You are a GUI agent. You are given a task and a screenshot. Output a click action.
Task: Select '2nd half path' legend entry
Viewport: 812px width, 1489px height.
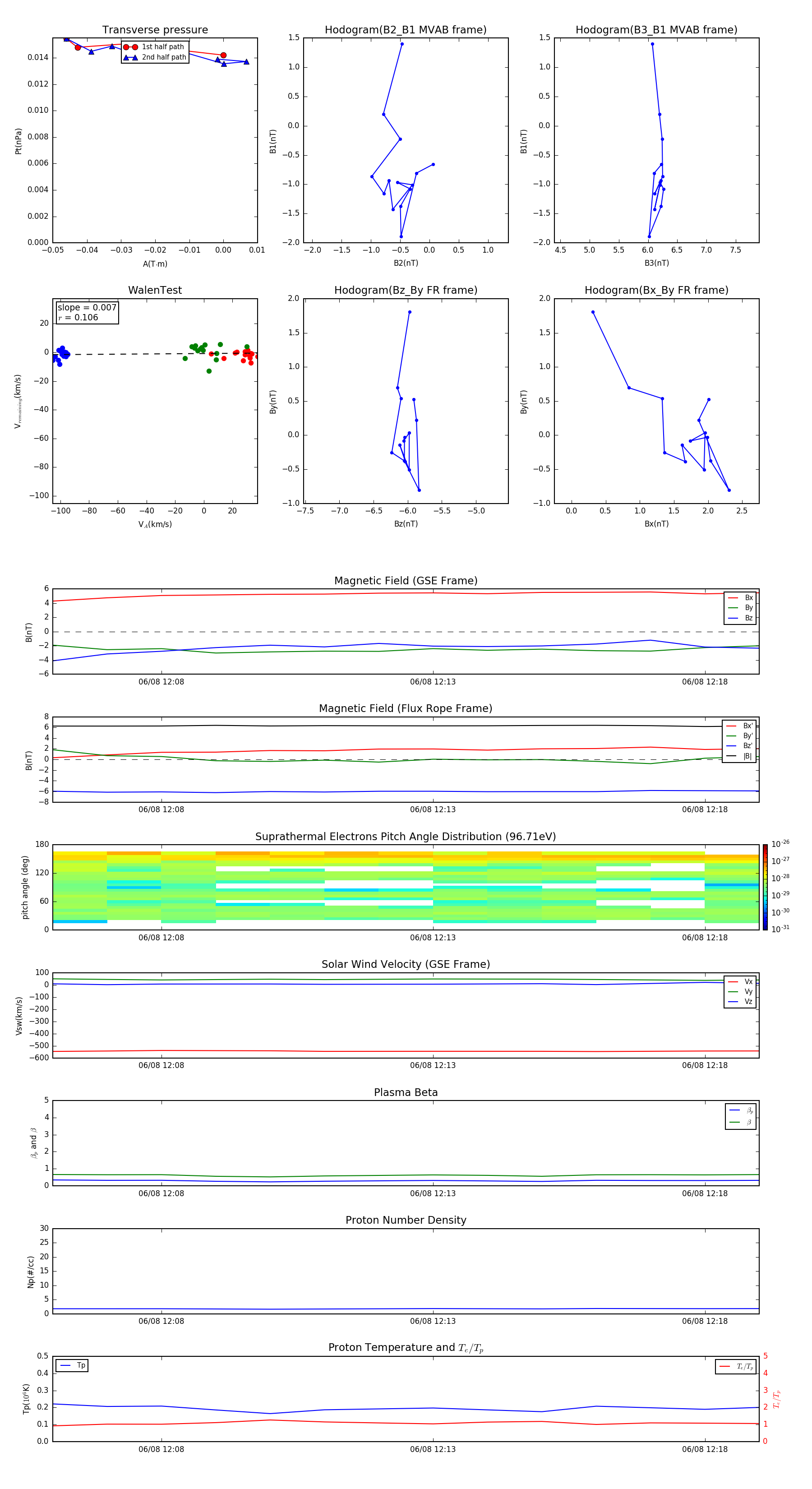tap(154, 57)
